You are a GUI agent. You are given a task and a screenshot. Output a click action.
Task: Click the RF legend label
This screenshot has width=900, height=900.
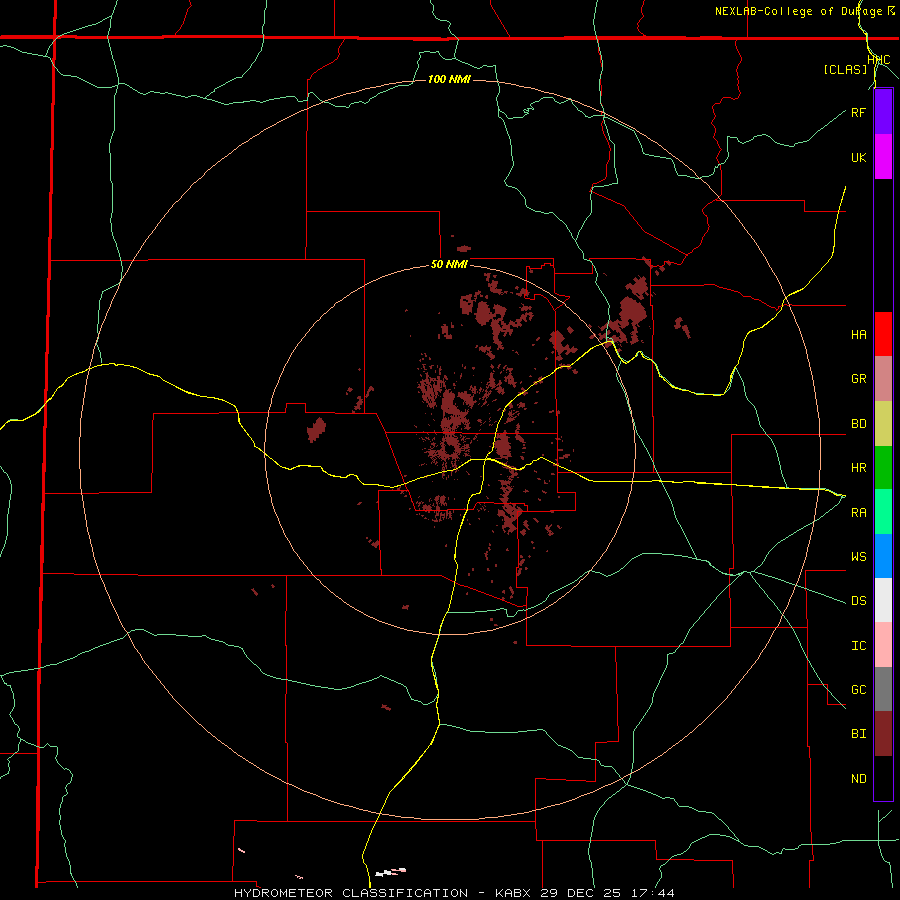point(859,112)
